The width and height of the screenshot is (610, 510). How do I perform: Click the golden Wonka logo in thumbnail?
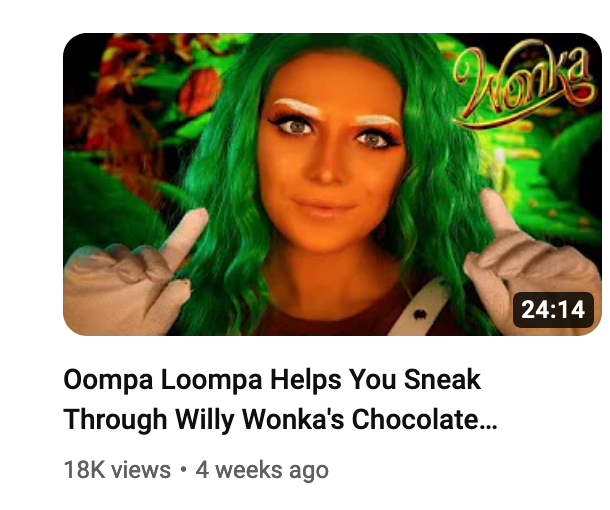click(522, 86)
